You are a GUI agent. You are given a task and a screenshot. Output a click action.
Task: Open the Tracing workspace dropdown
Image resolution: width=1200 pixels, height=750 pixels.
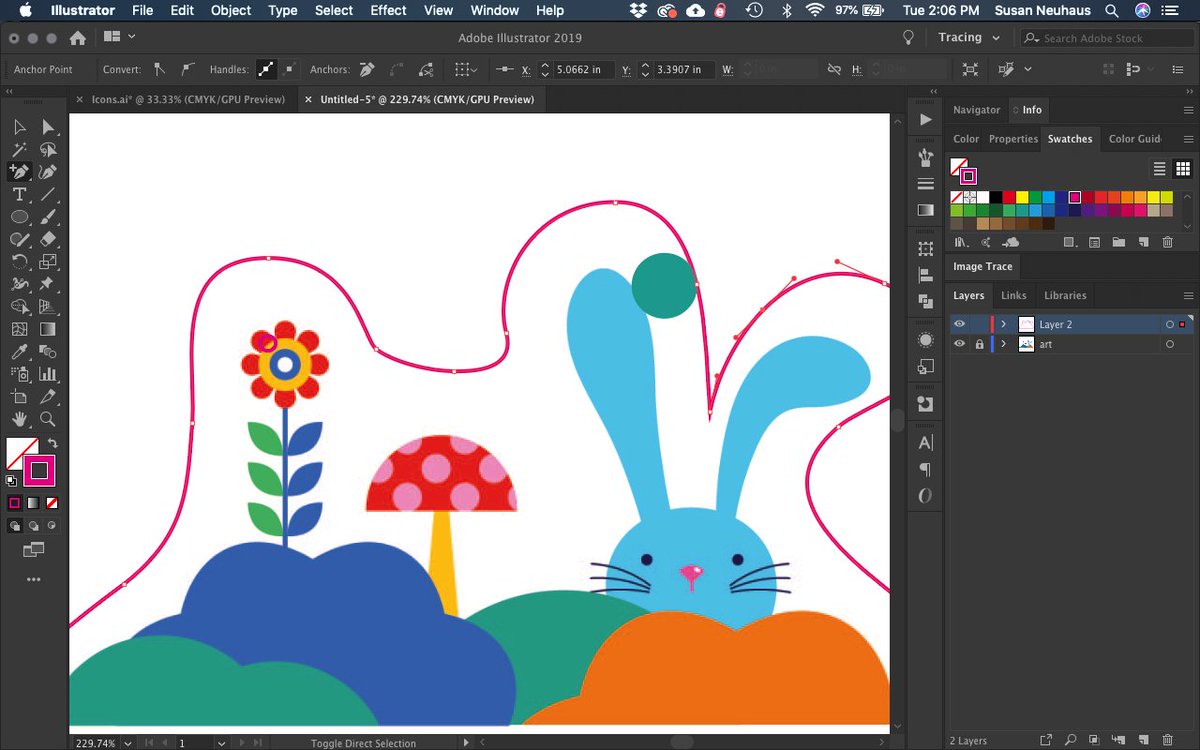(x=968, y=38)
